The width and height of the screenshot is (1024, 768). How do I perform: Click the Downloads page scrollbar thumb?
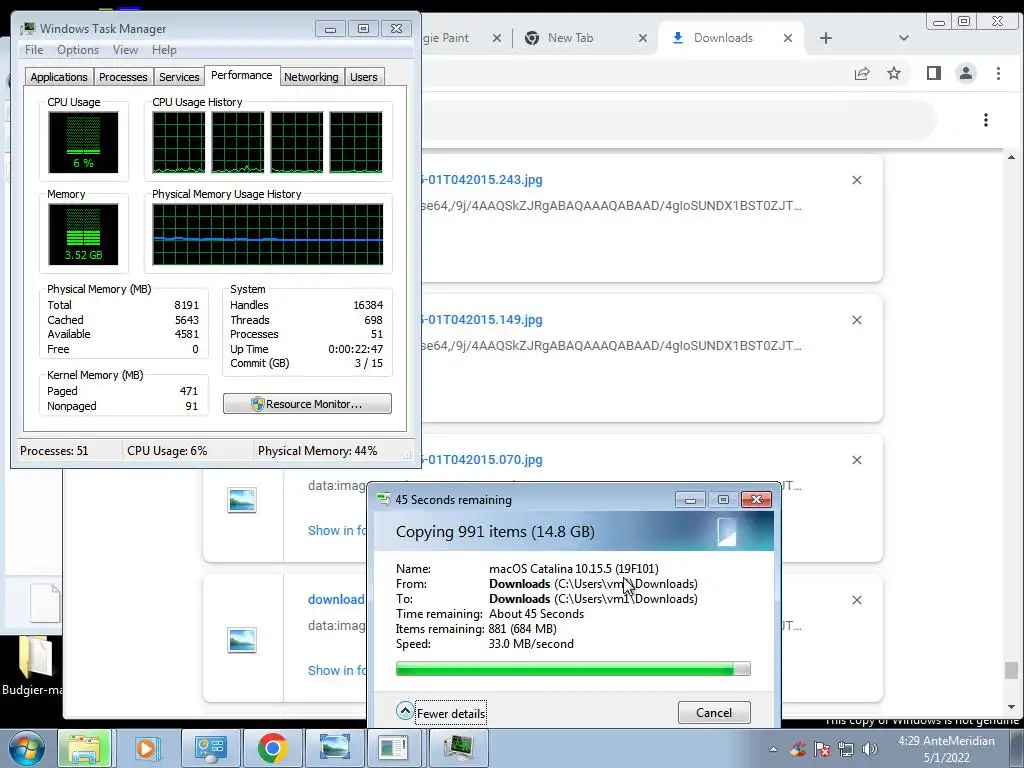pyautogui.click(x=1011, y=670)
